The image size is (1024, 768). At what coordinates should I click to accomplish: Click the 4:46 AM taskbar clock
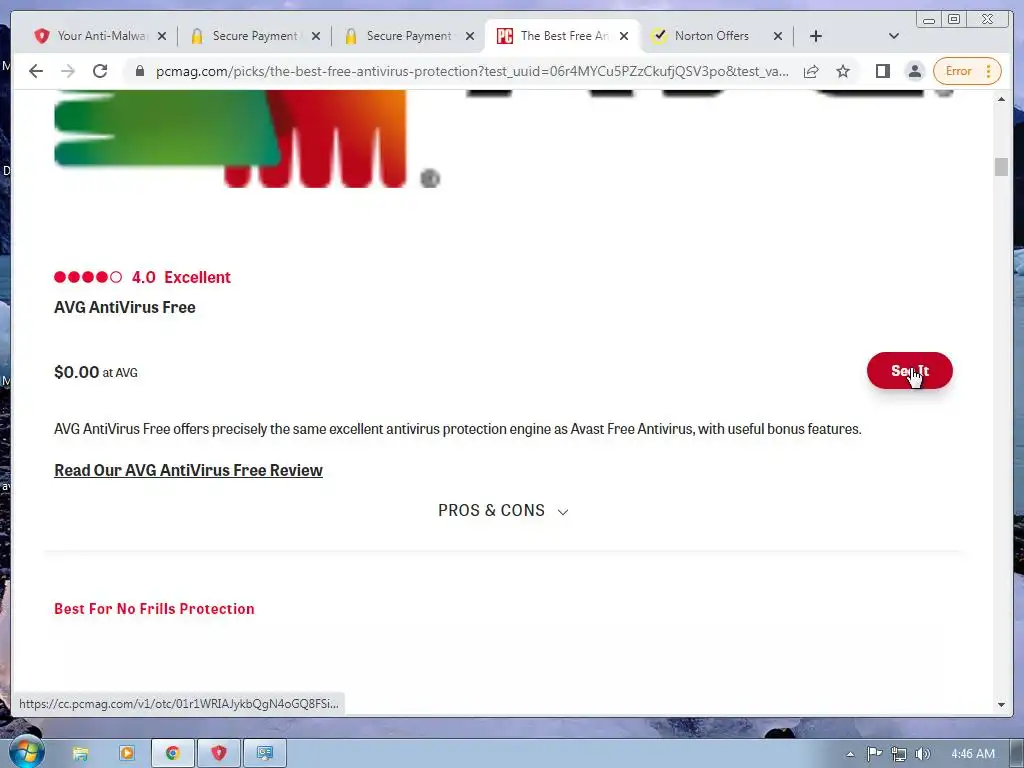coord(972,754)
